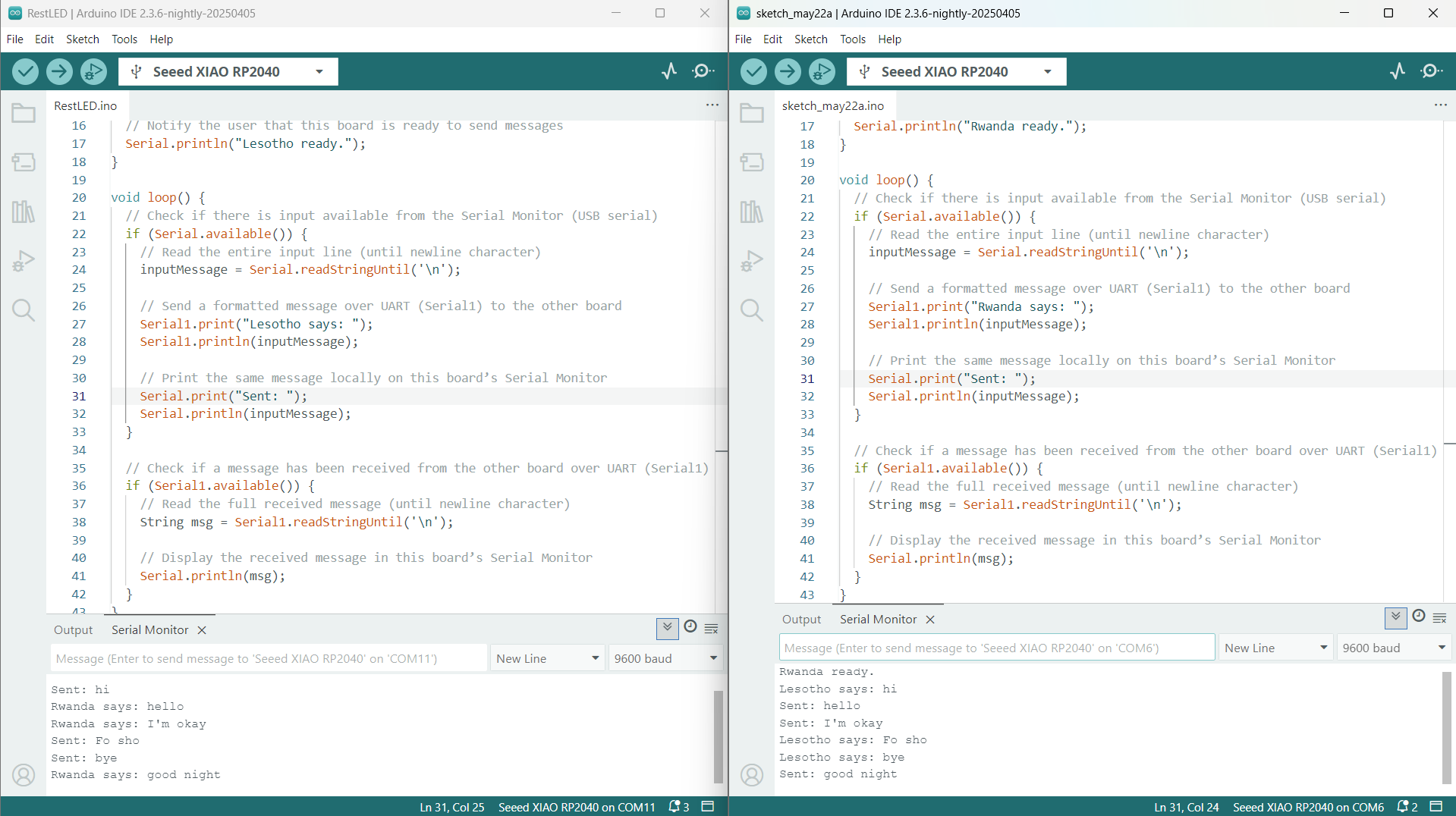Click account profile icon in RestLED window
Image resolution: width=1456 pixels, height=816 pixels.
click(x=24, y=775)
